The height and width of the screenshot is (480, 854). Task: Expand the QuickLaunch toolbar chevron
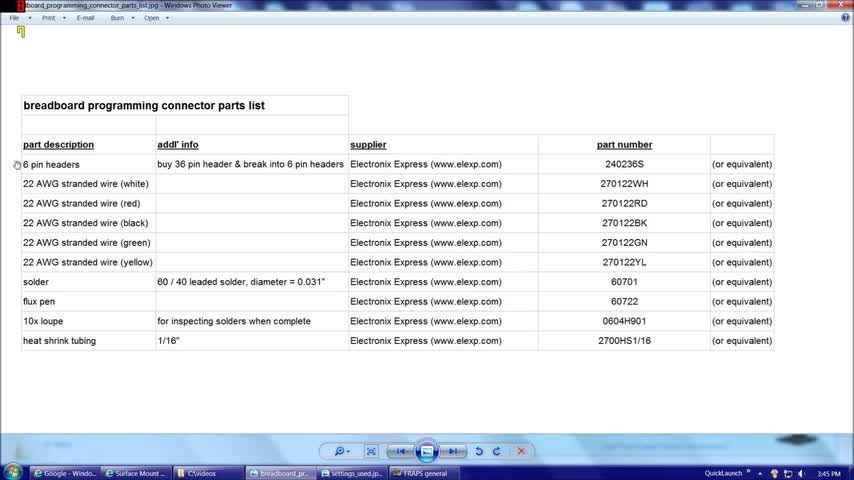[x=748, y=472]
